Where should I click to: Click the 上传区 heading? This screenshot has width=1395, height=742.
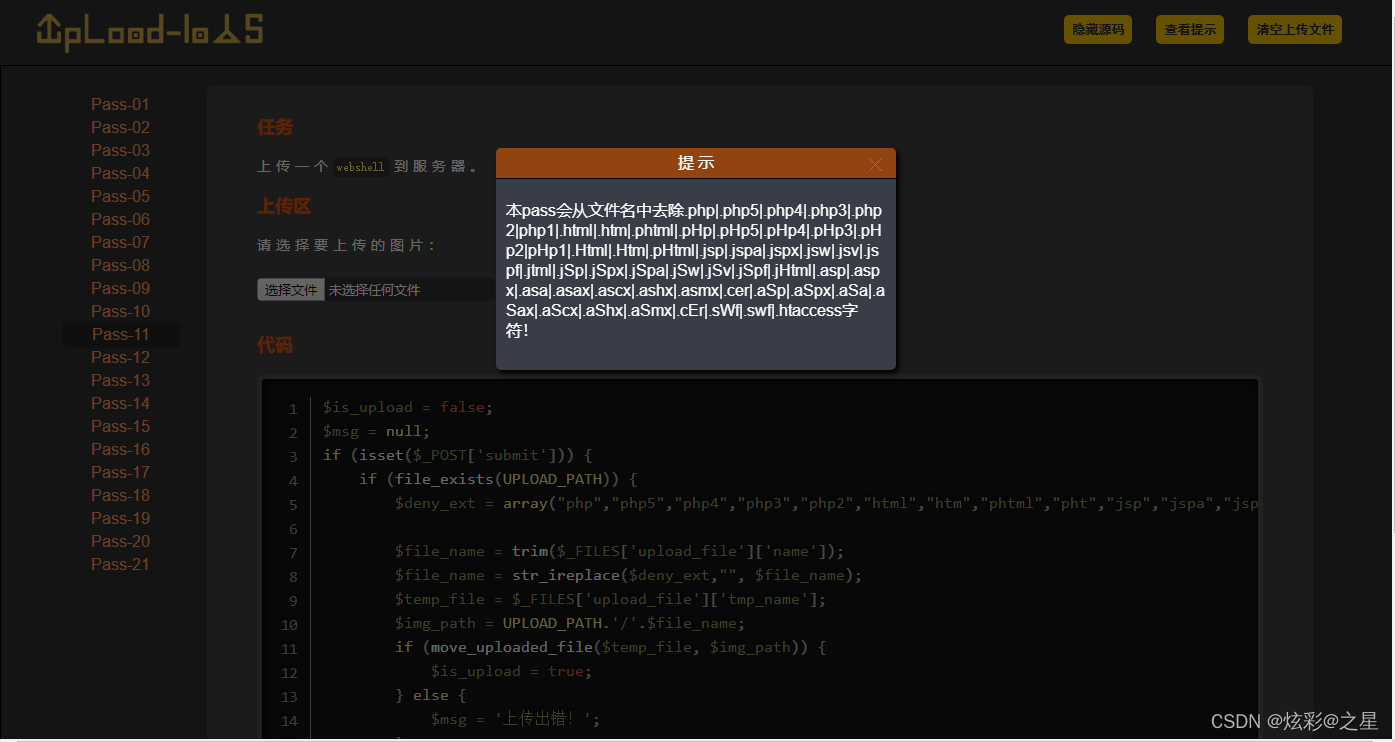pyautogui.click(x=284, y=206)
